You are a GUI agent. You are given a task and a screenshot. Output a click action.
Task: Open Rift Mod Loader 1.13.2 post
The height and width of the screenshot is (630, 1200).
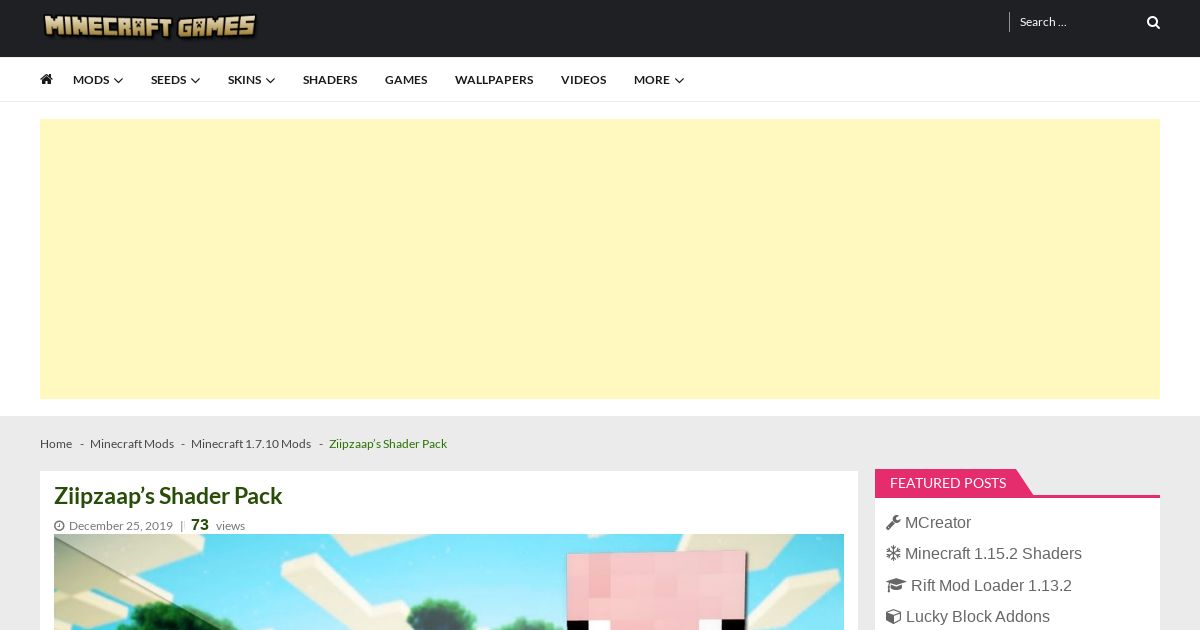[x=991, y=586]
